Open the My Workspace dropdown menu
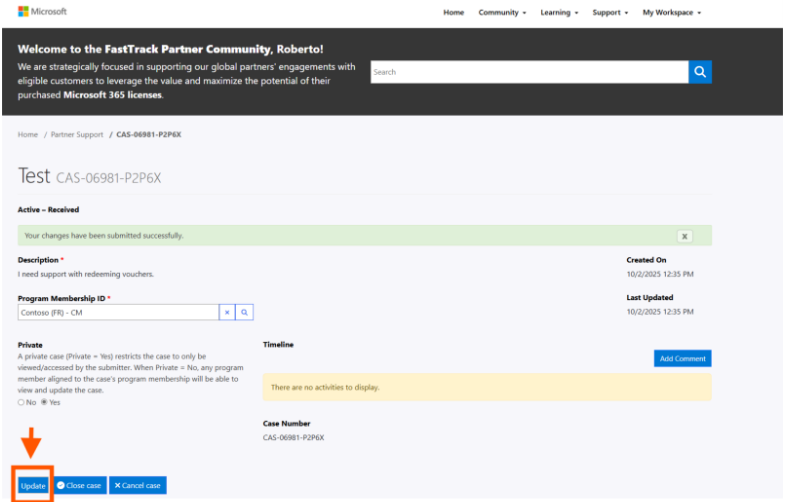 (671, 13)
